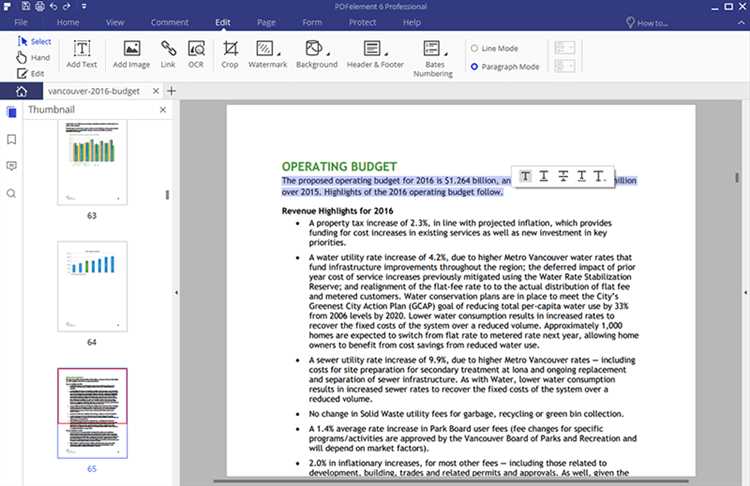Open the comments panel in the sidebar
750x486 pixels.
click(x=11, y=166)
